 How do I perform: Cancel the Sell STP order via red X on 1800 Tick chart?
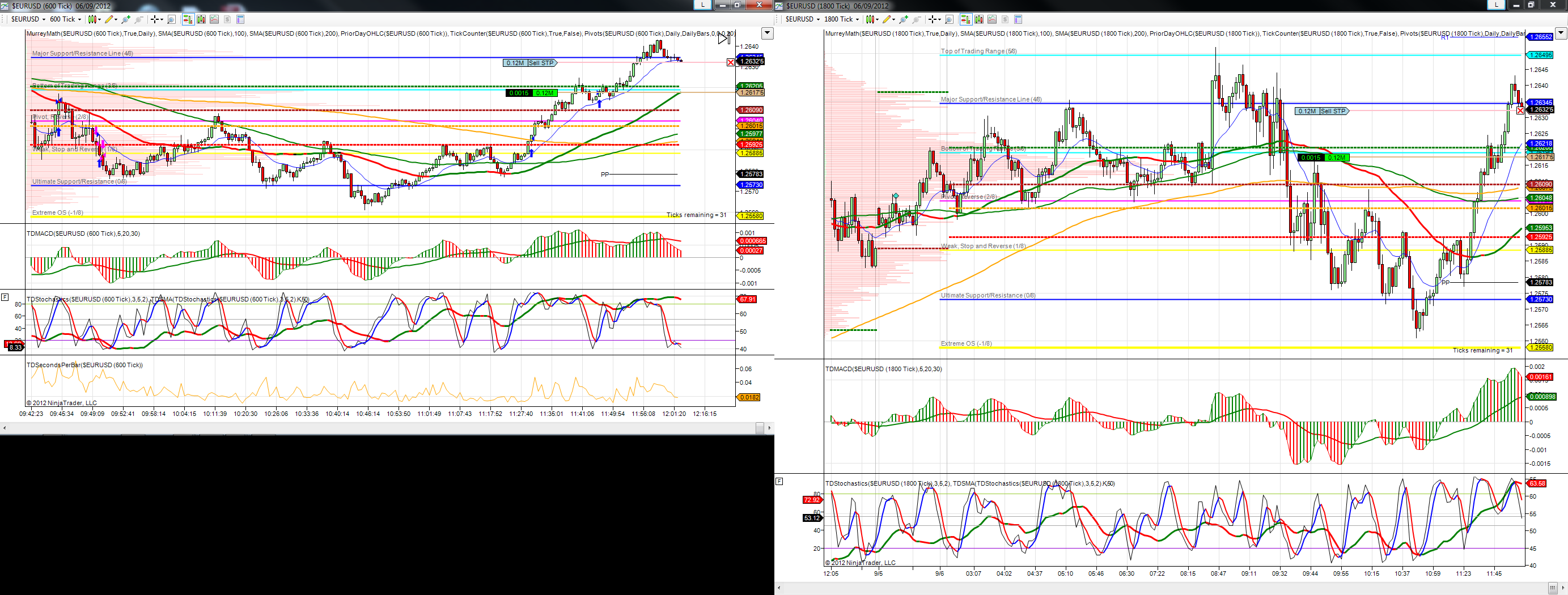tap(1520, 110)
